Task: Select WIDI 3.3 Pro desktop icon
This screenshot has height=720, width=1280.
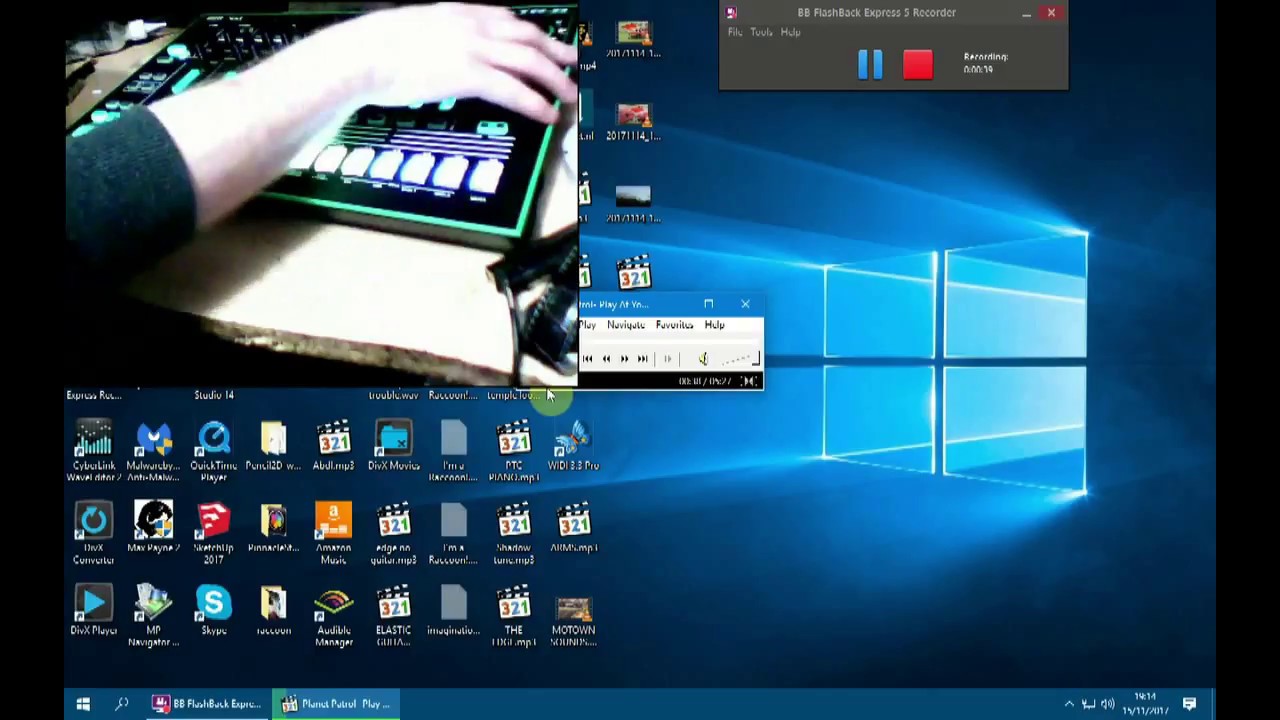Action: 573,446
